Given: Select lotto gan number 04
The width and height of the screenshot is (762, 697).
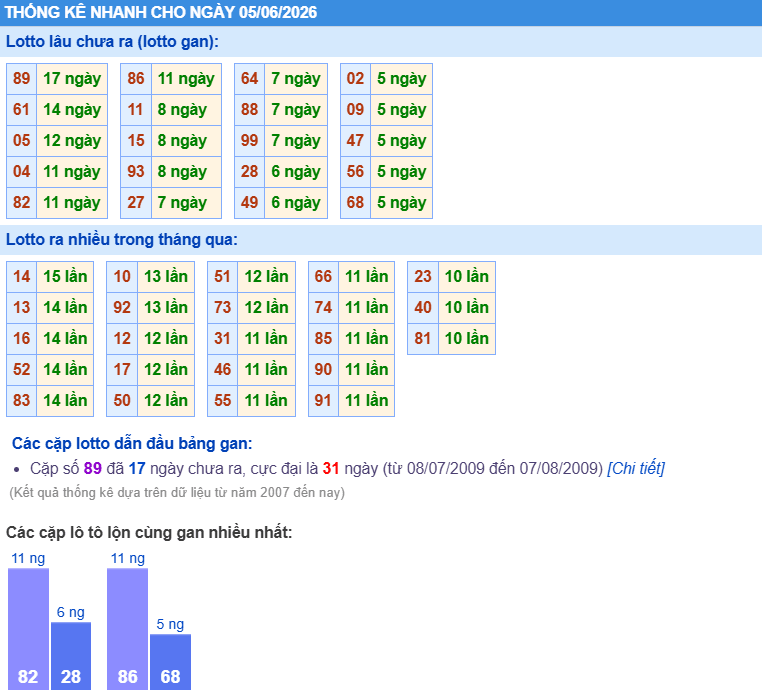Looking at the screenshot, I should (x=21, y=172).
